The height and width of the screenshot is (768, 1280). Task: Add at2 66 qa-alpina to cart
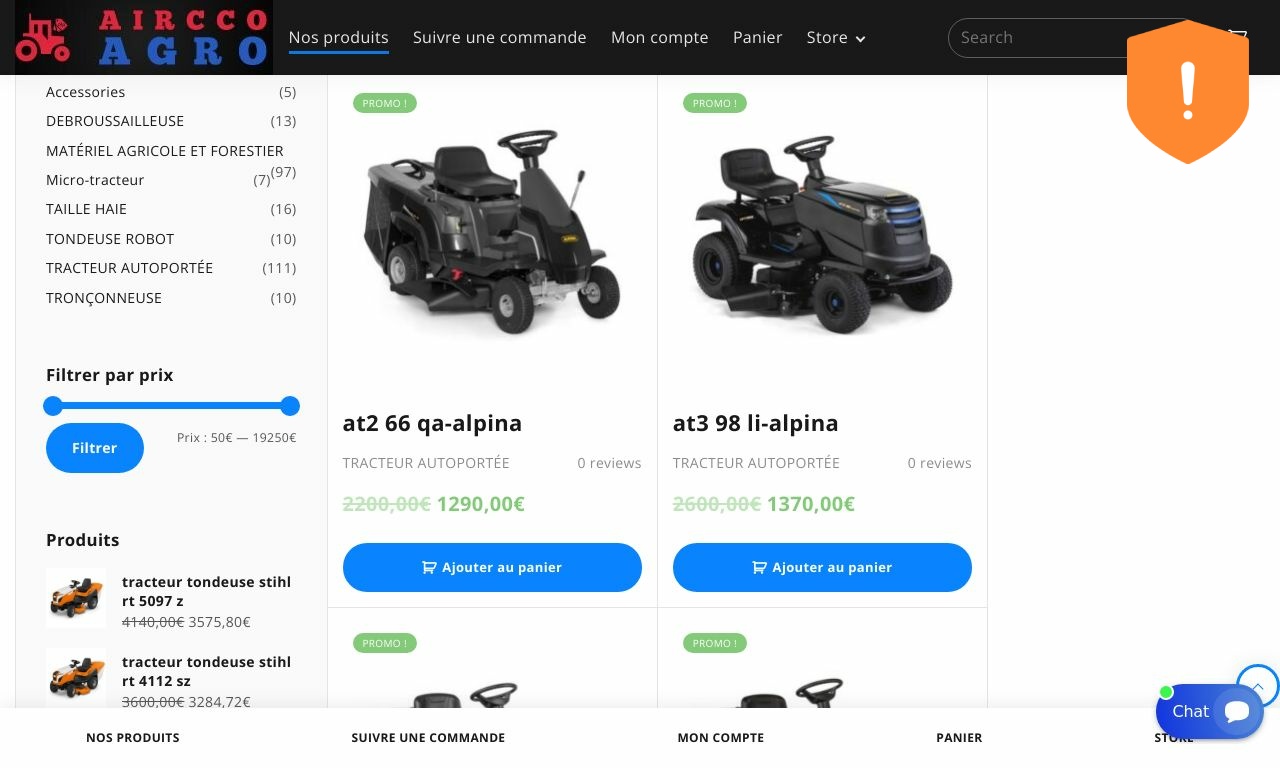(x=492, y=567)
